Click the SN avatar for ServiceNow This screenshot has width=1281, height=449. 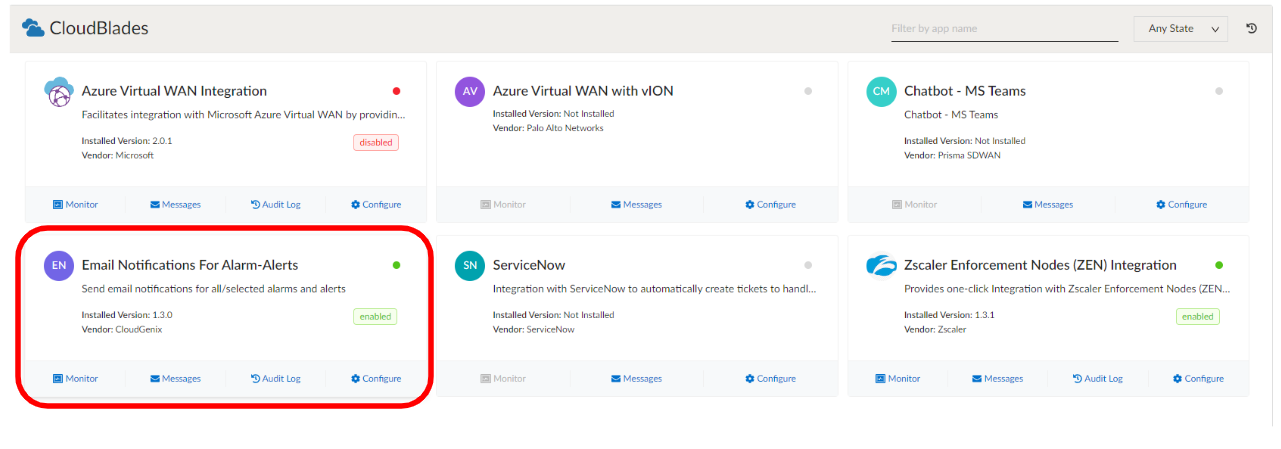(x=470, y=265)
